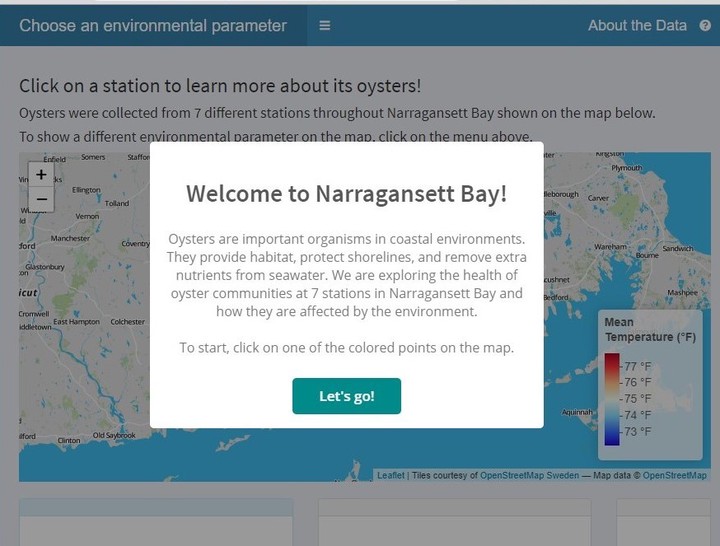The height and width of the screenshot is (546, 720).
Task: Click the Mean Temperature legend title
Action: click(649, 330)
